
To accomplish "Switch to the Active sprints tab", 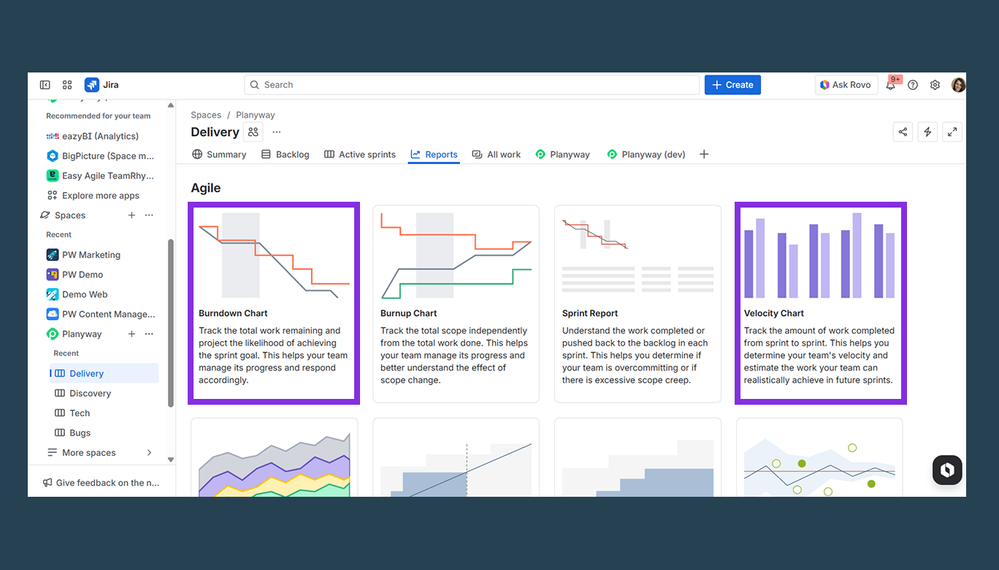I will tap(359, 154).
